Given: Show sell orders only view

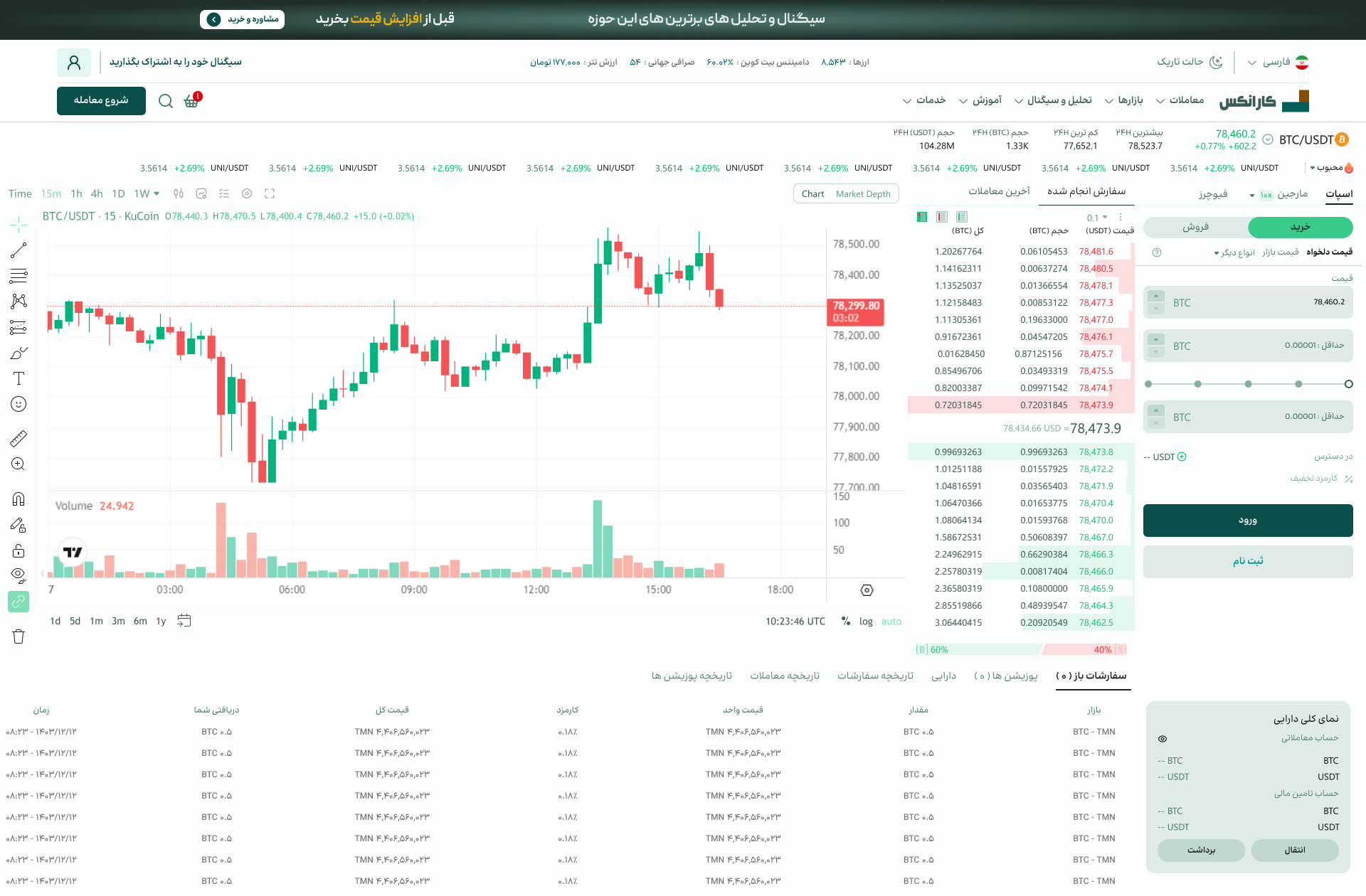Looking at the screenshot, I should (x=942, y=217).
